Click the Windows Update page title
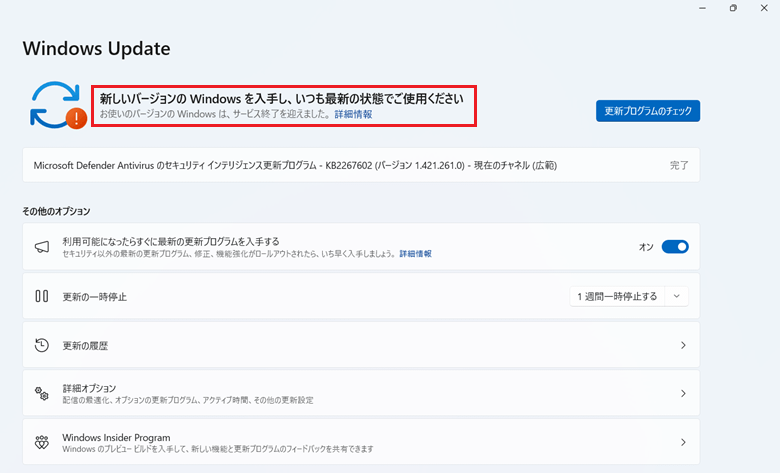 97,48
